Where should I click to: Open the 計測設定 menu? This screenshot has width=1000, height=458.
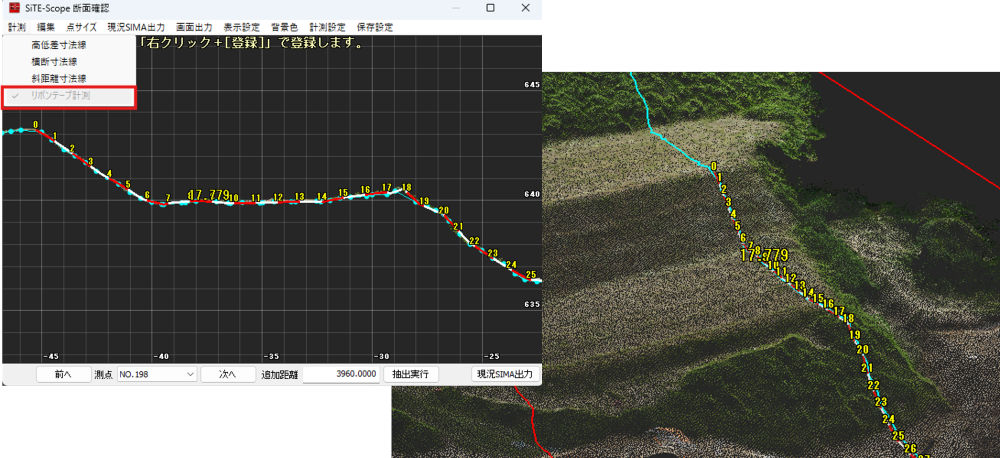pos(327,27)
